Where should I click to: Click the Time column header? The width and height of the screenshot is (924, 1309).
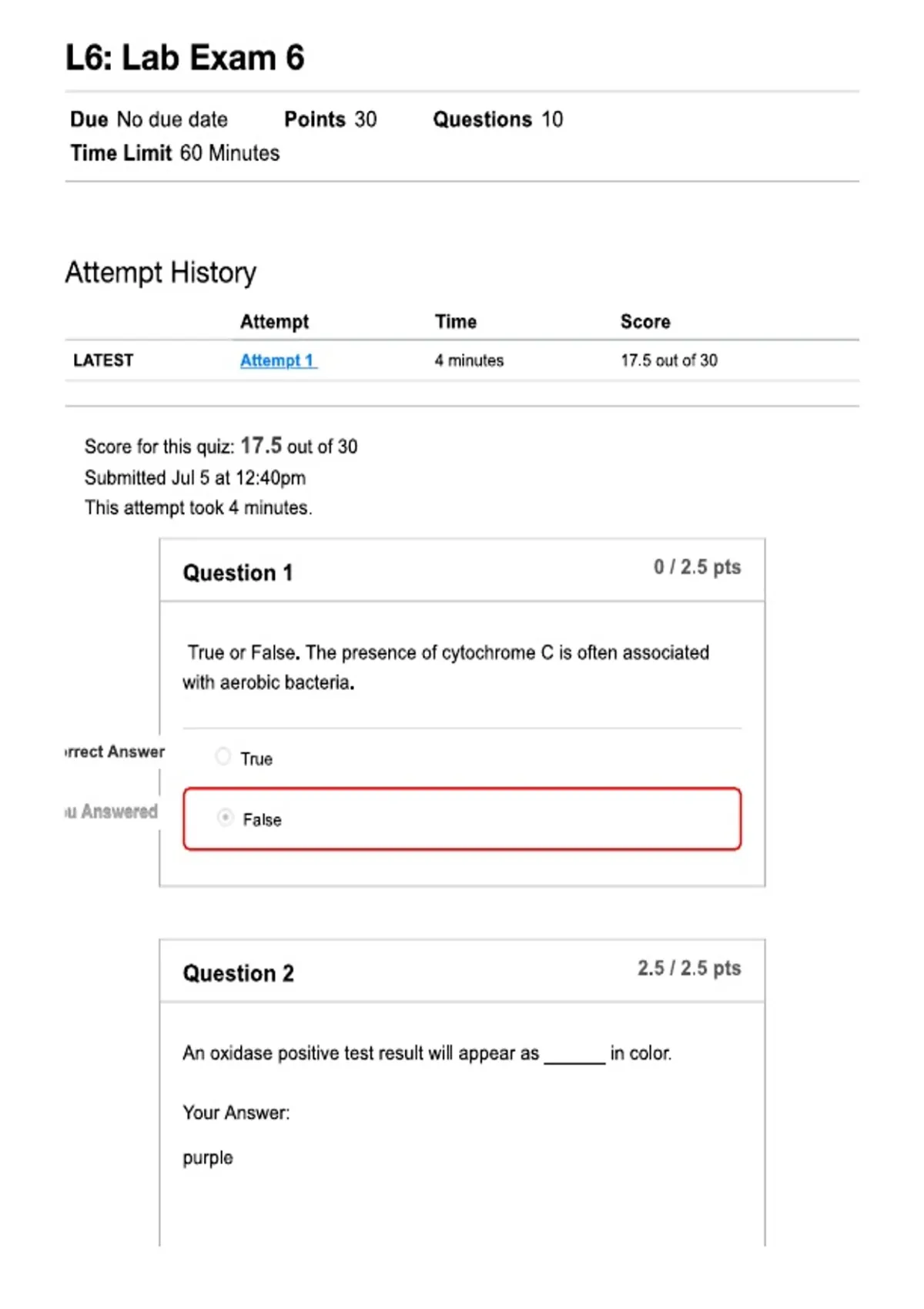(x=456, y=322)
